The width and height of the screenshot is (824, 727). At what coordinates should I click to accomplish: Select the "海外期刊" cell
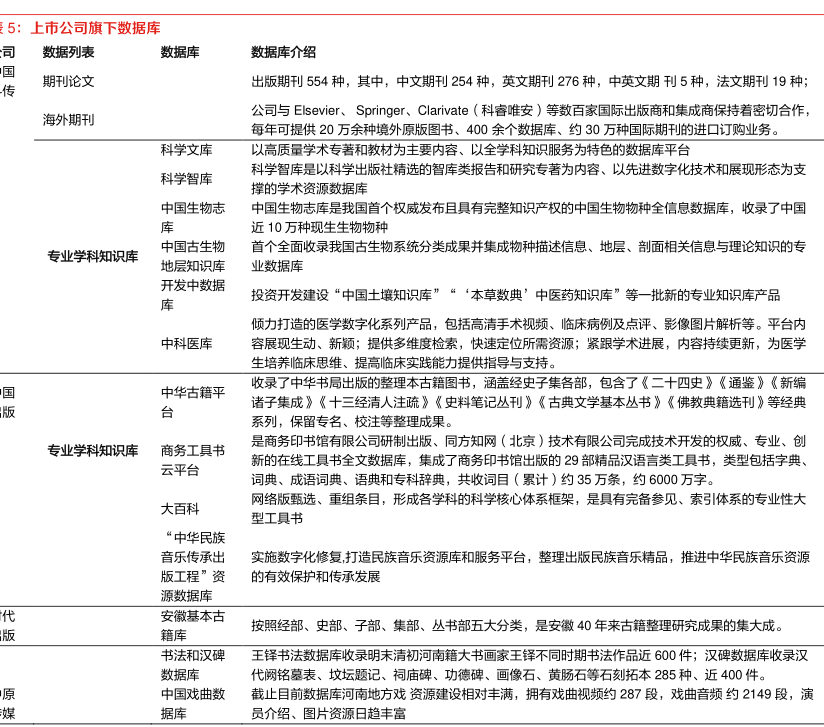(68, 120)
